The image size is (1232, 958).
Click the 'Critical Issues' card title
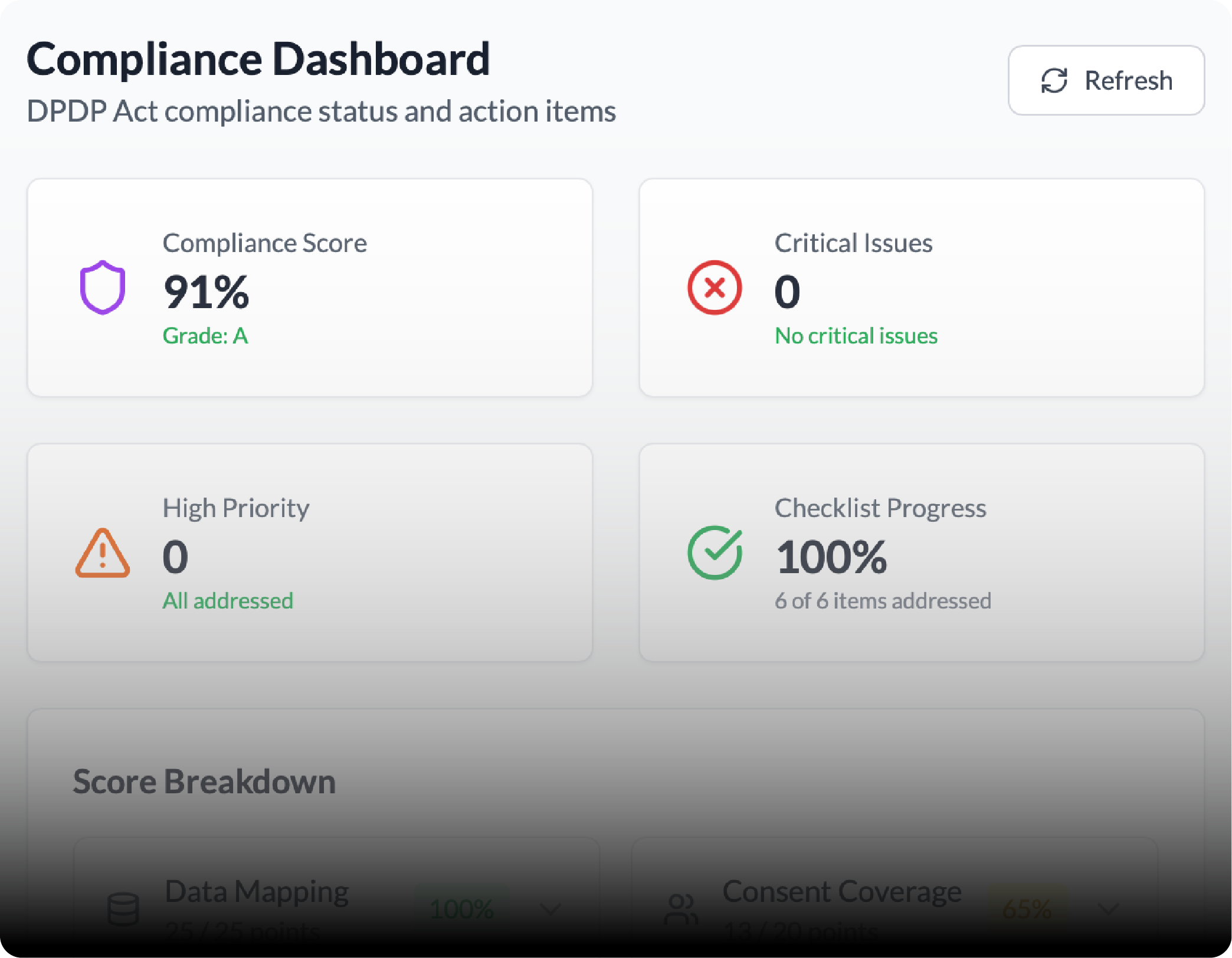pos(853,243)
